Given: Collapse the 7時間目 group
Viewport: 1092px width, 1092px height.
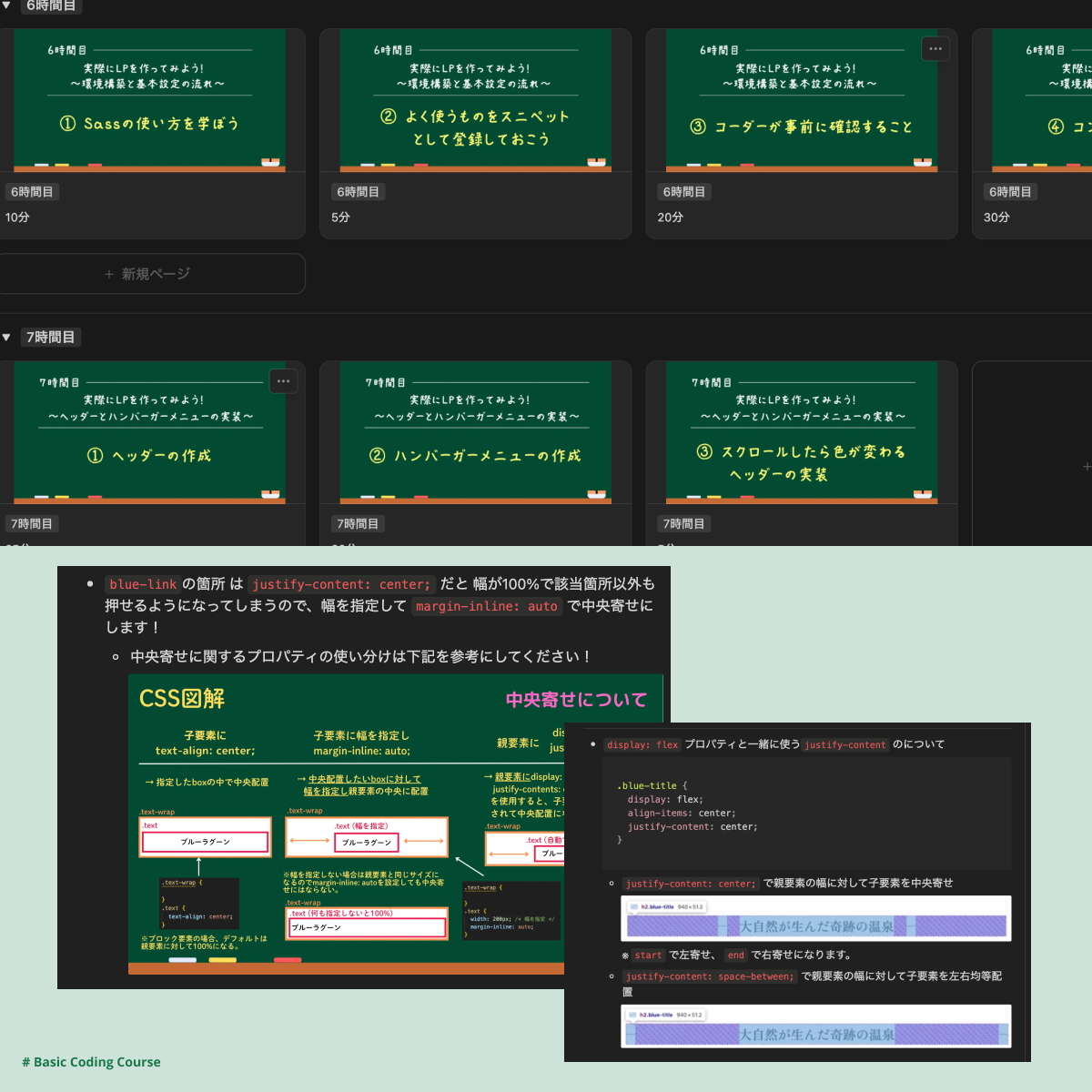Looking at the screenshot, I should pos(7,337).
